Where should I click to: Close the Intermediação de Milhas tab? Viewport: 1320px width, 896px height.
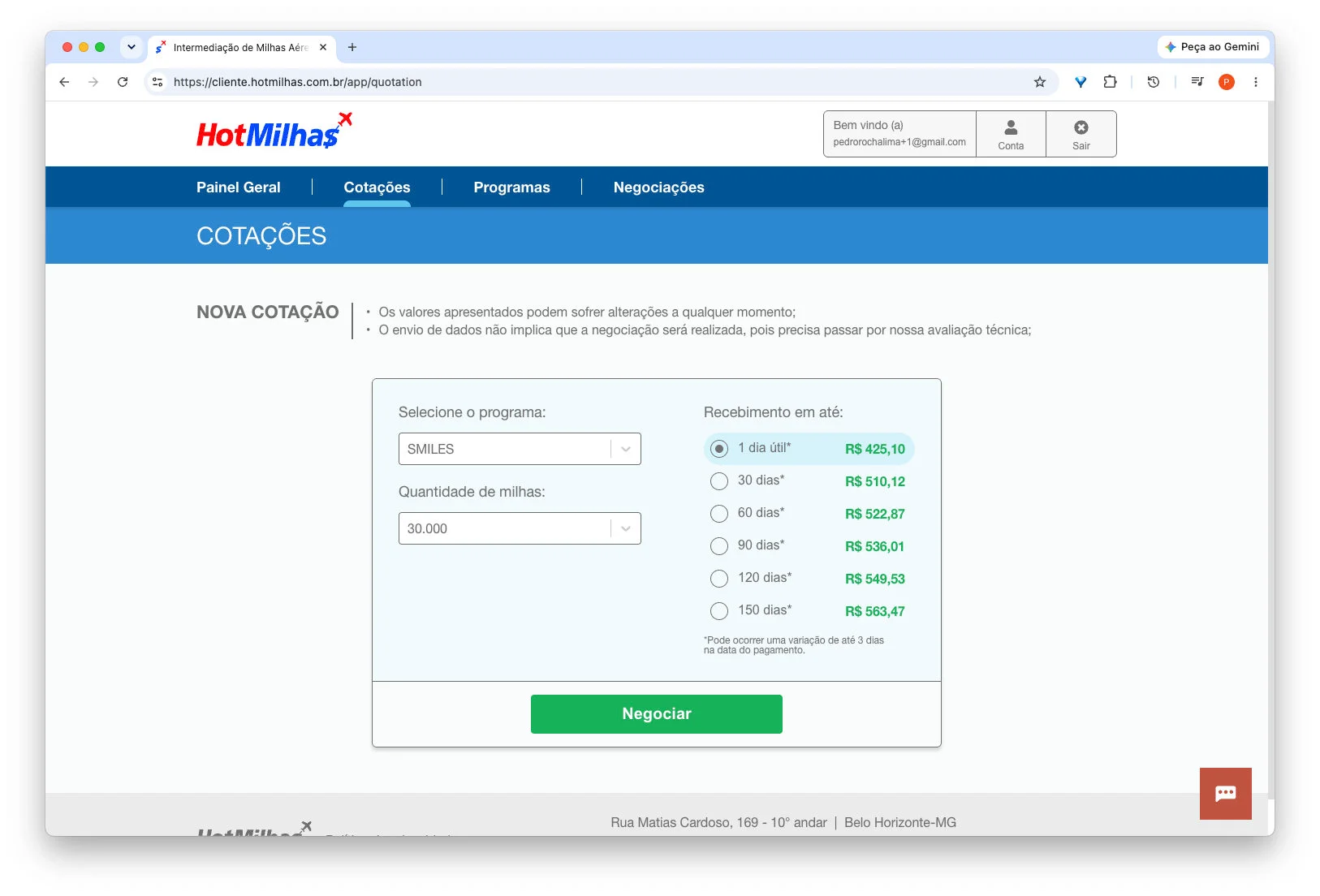click(323, 47)
